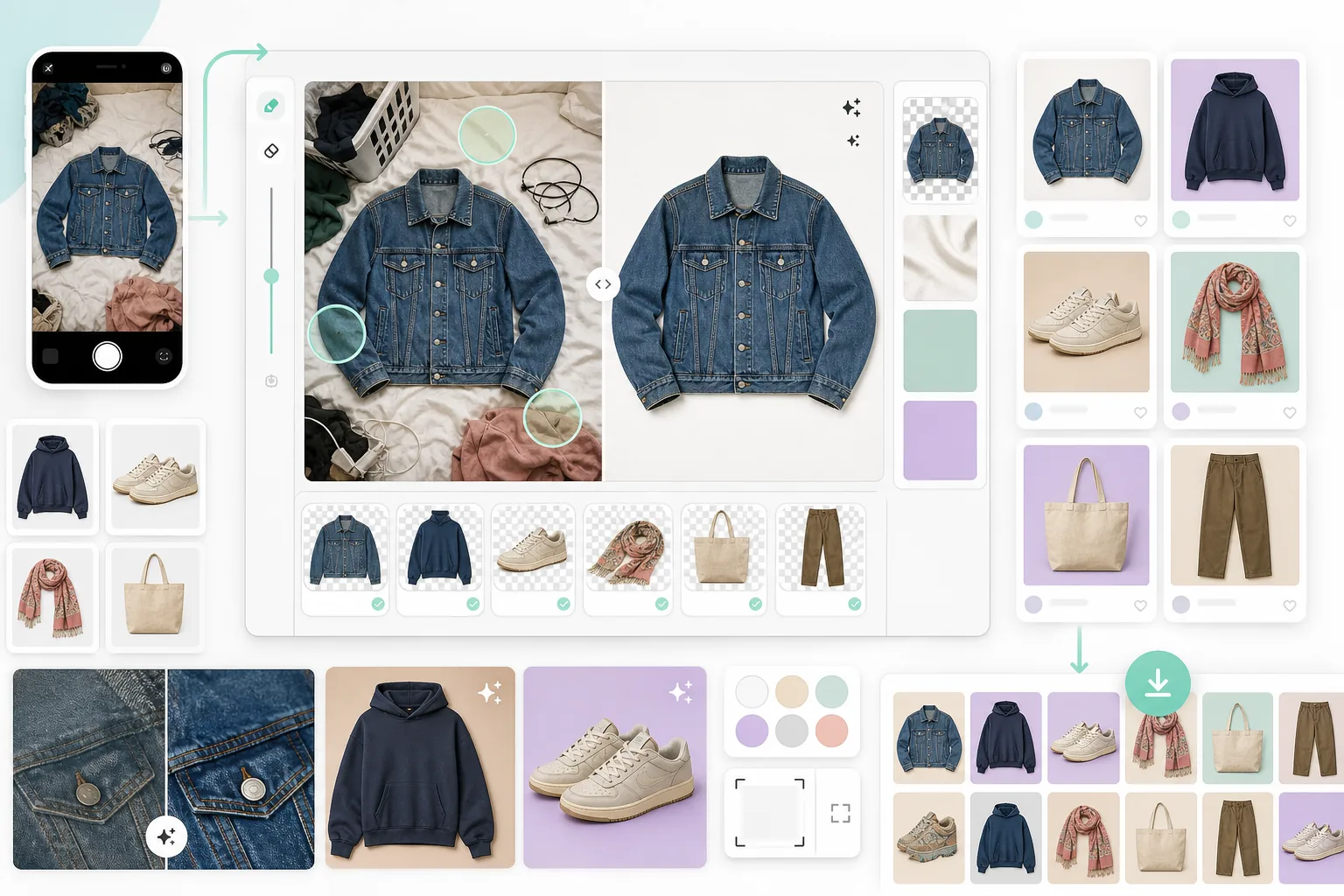
Task: Open the scarf photo below the phone
Action: click(x=52, y=598)
